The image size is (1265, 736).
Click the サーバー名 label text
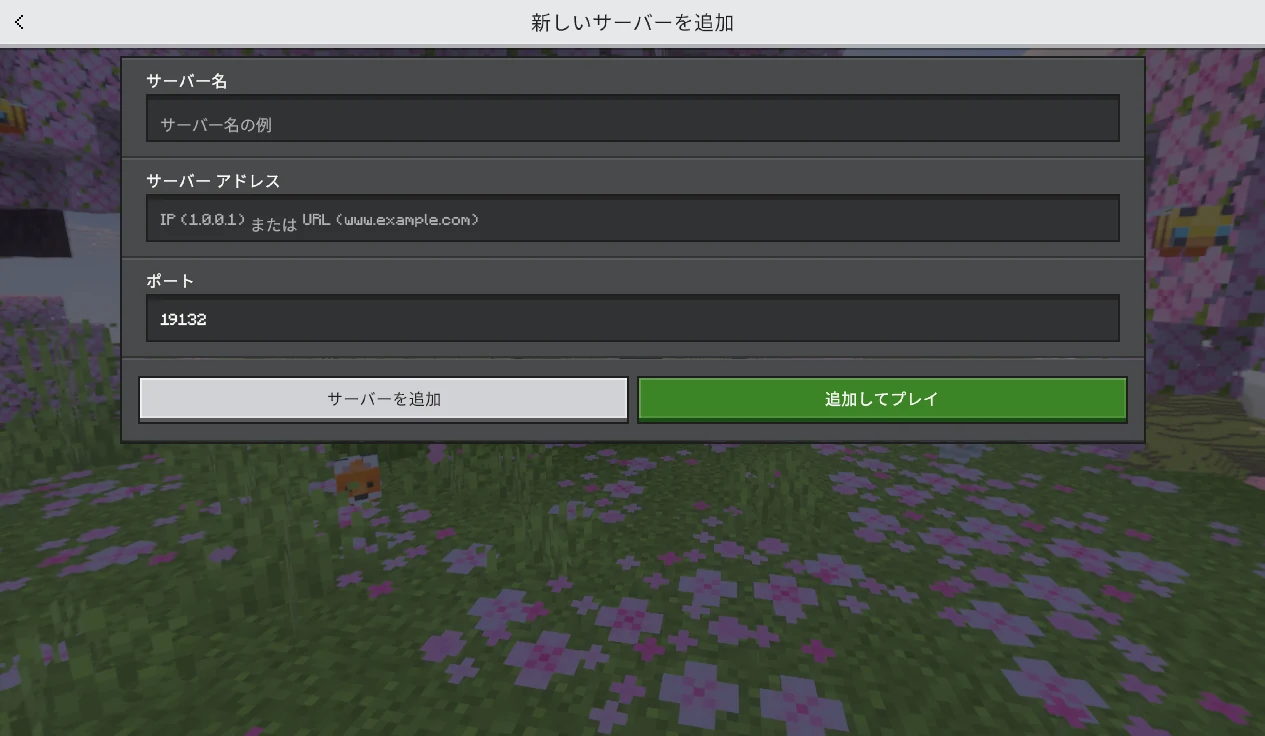[x=187, y=81]
